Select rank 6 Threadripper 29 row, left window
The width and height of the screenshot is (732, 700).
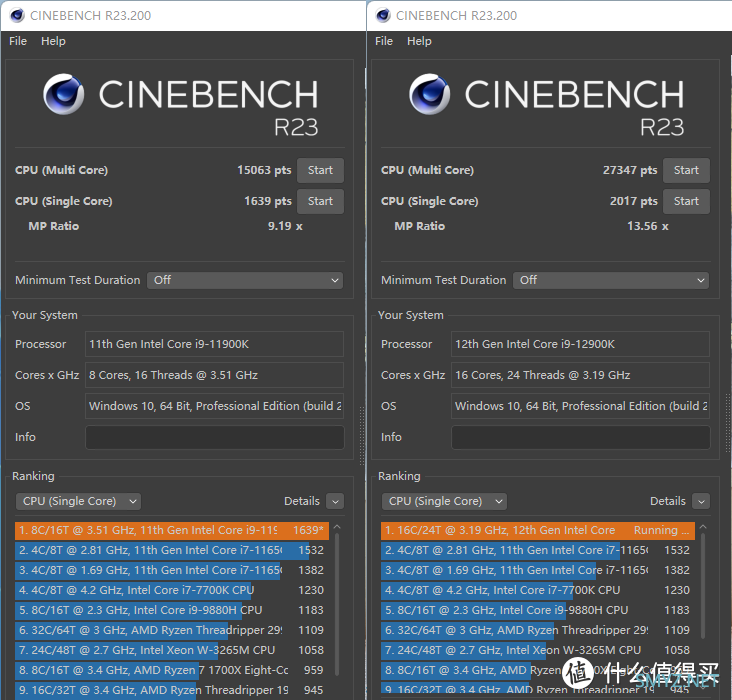172,631
